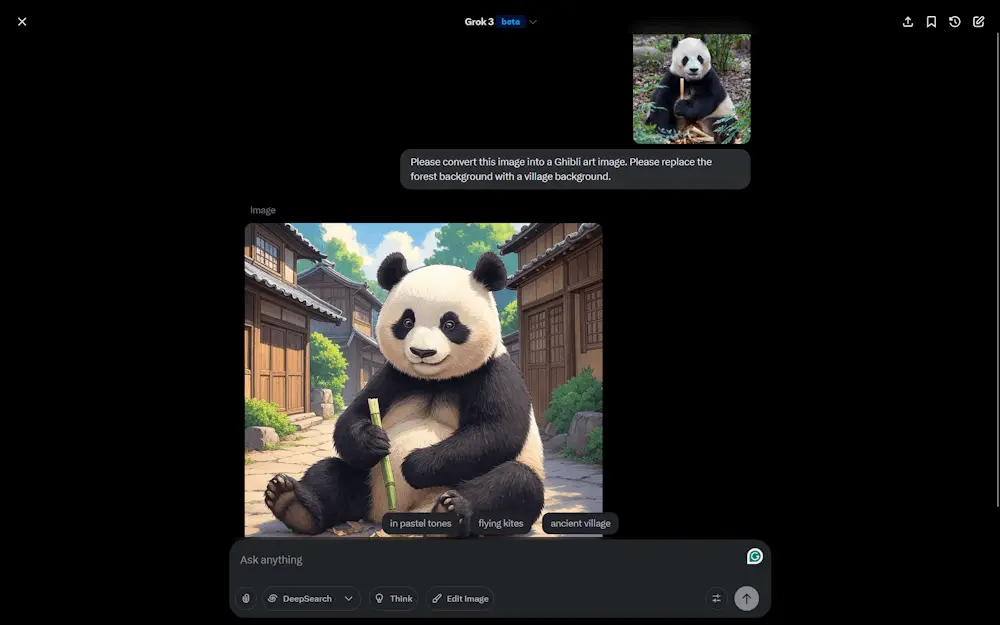Click the page vertical scrollbar
The image size is (1000, 625).
pyautogui.click(x=997, y=268)
